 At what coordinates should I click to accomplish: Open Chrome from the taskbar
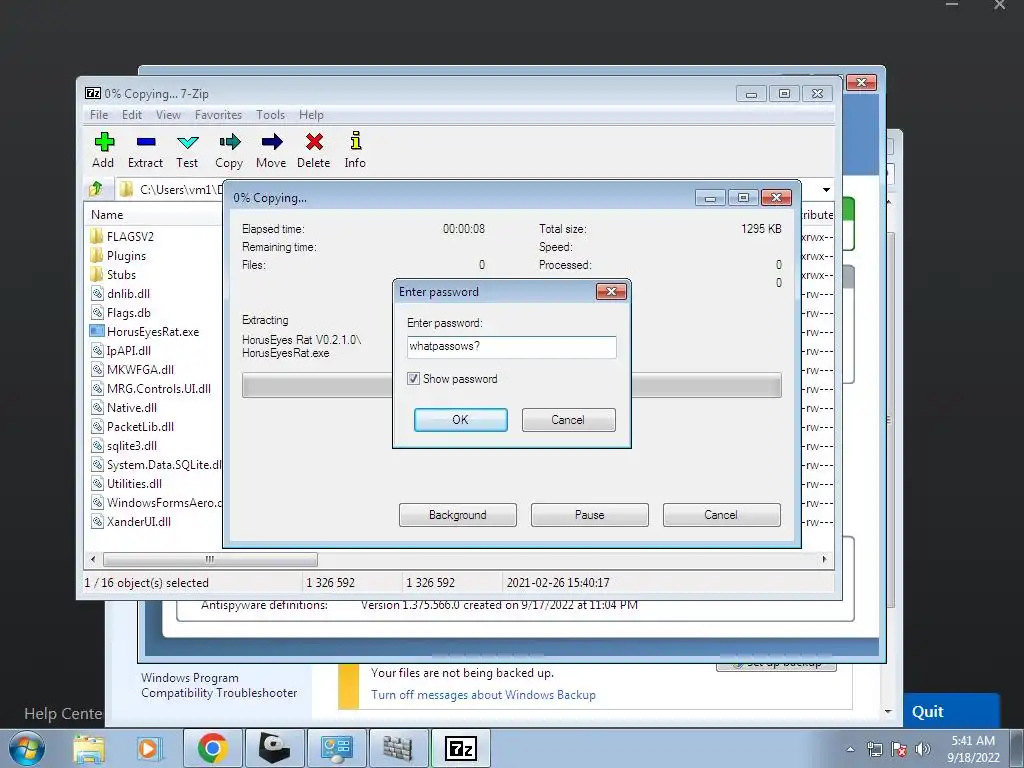[212, 748]
